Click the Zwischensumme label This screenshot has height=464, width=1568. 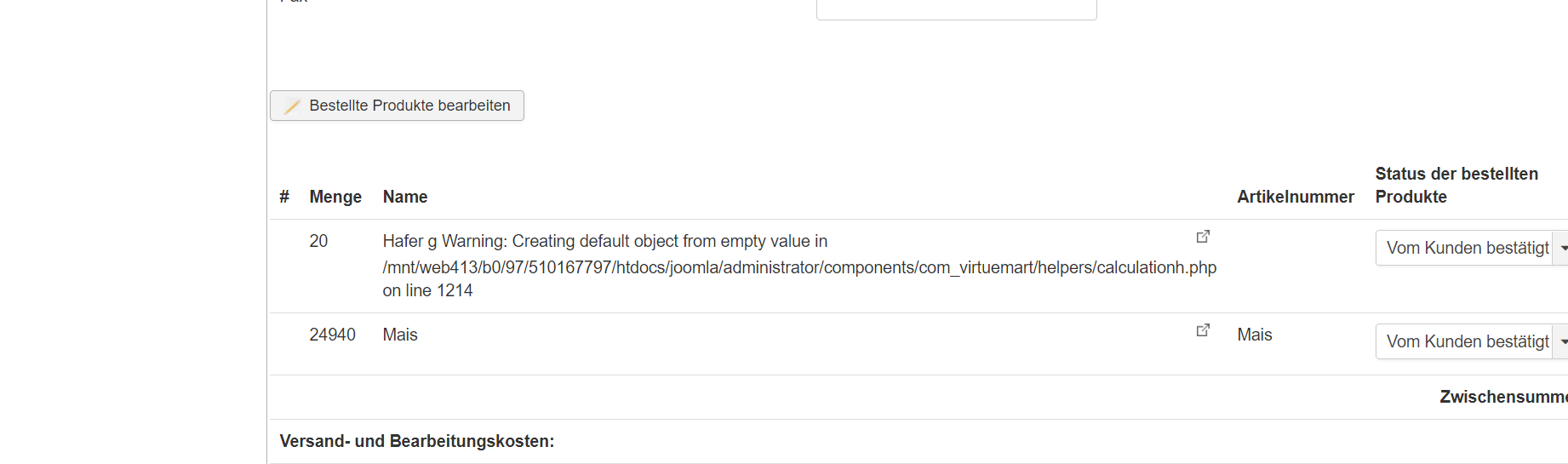tap(1502, 397)
